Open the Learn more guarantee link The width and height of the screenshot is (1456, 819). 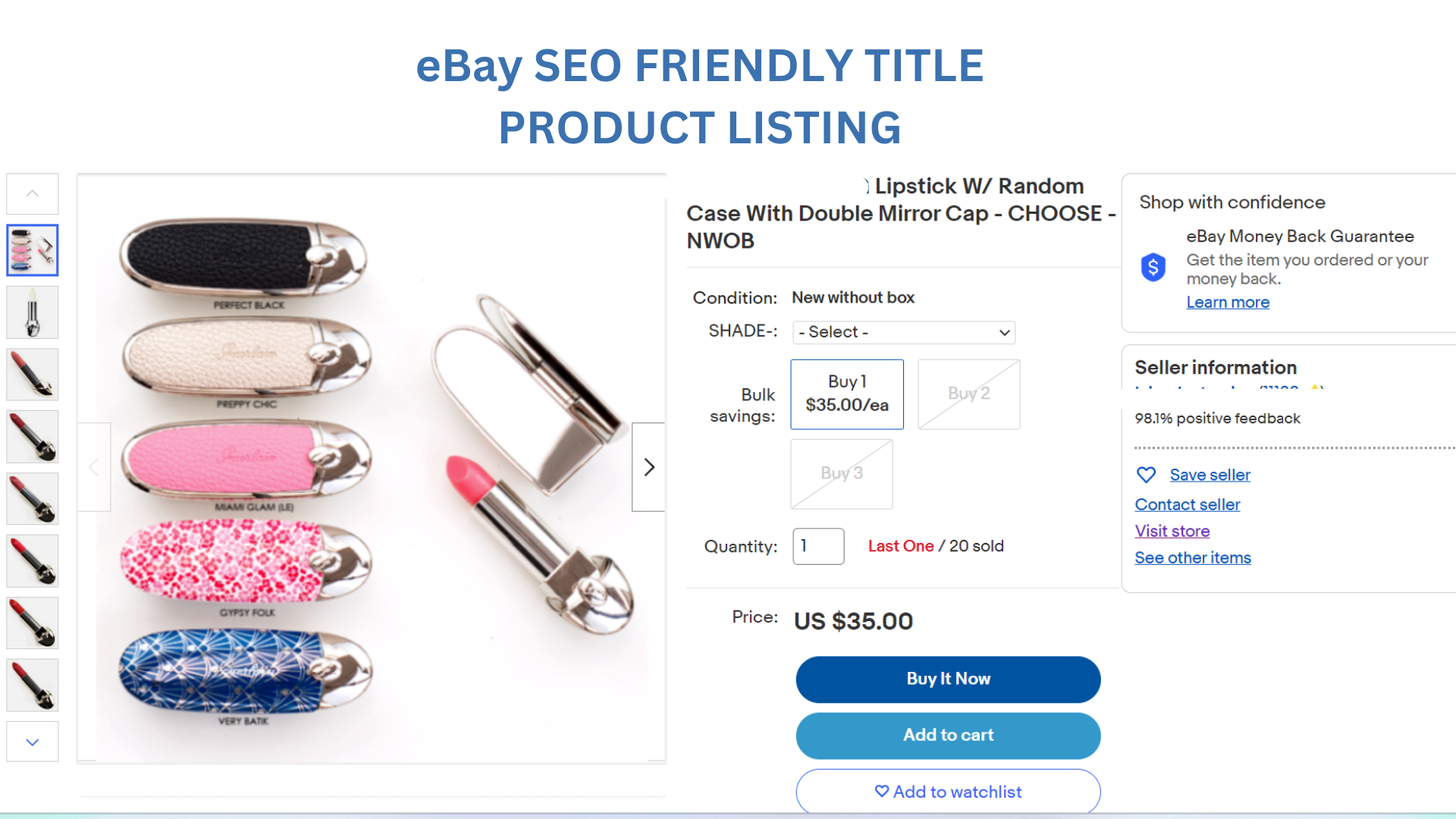click(1227, 303)
